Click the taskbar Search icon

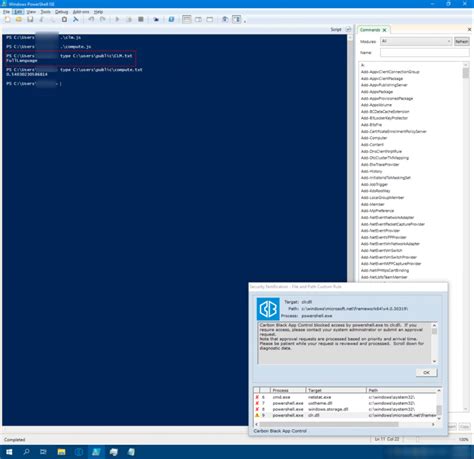(x=26, y=452)
